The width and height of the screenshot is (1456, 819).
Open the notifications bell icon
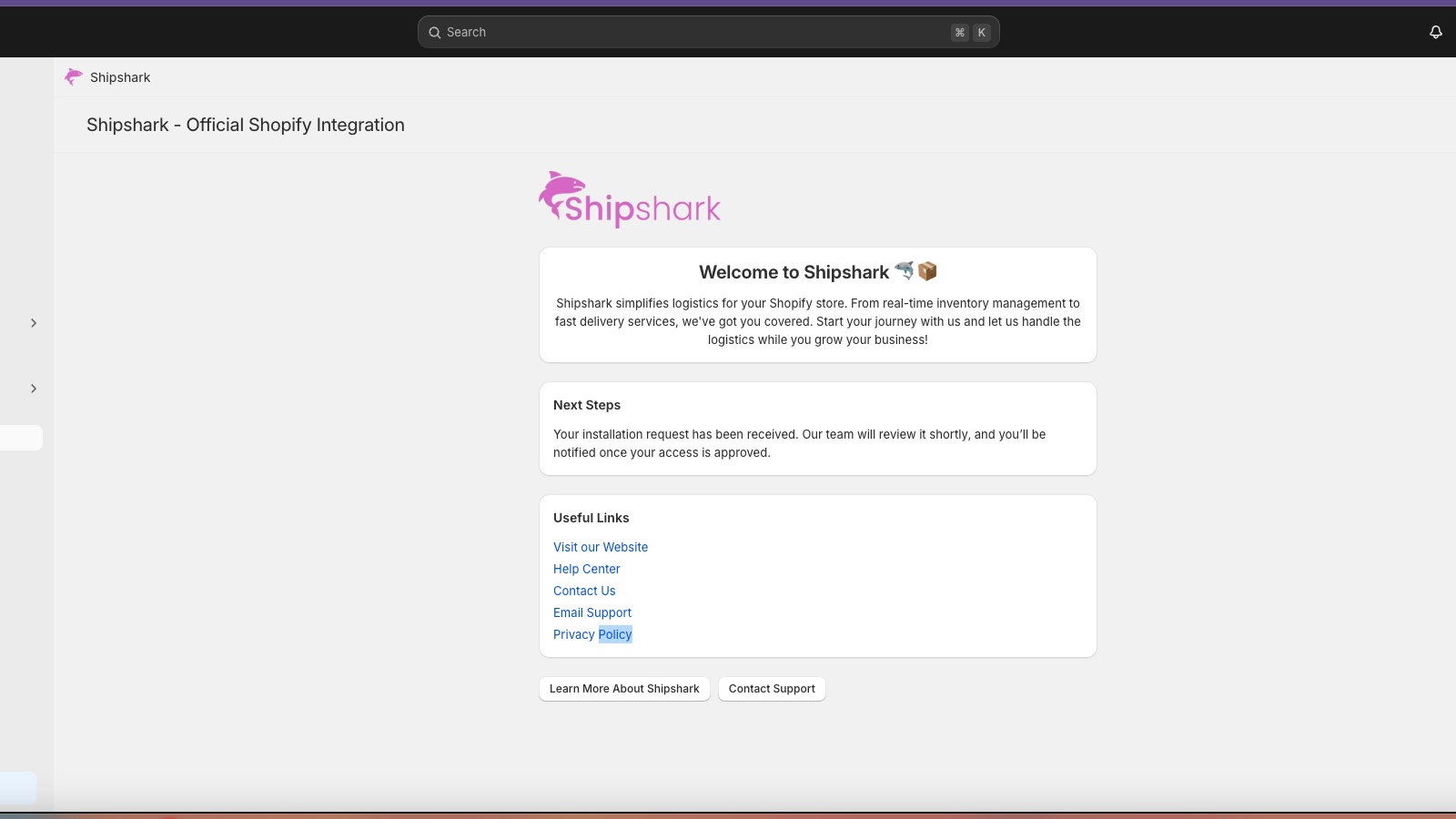click(1436, 32)
